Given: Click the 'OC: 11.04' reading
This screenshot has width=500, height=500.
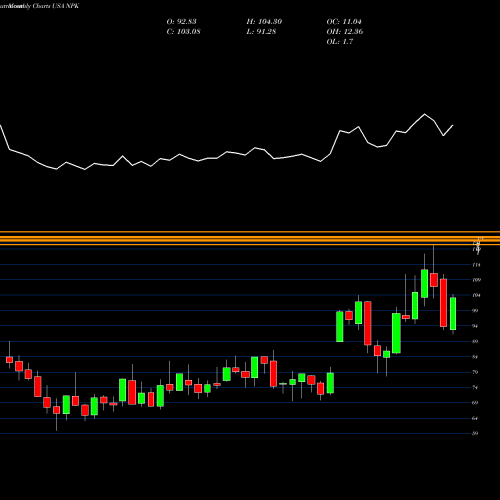Looking at the screenshot, I should 344,22.
